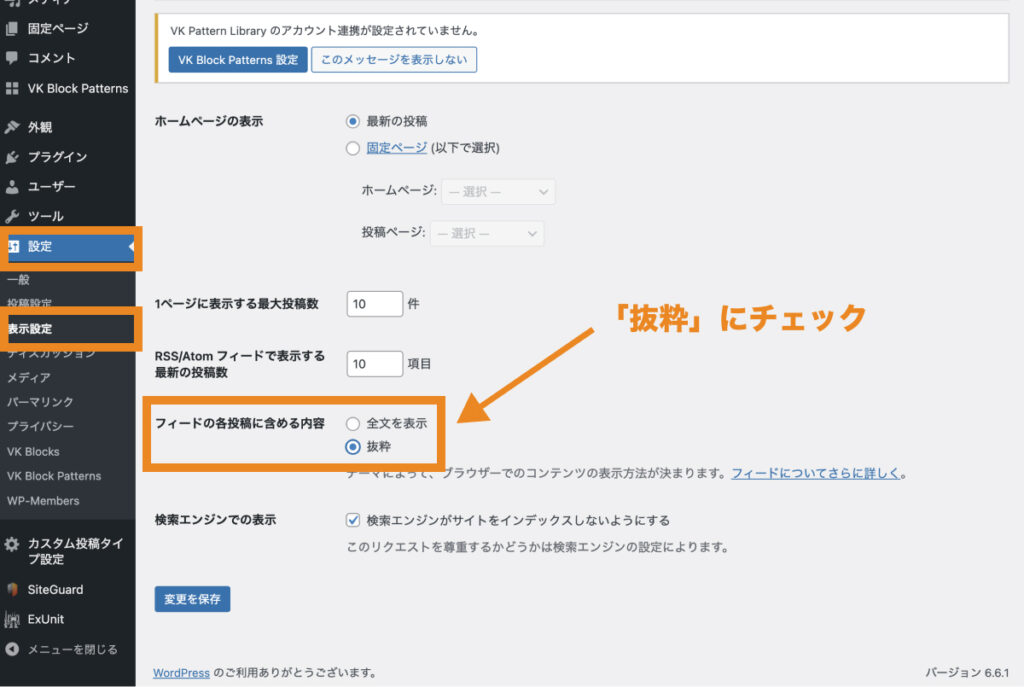The height and width of the screenshot is (687, 1024).
Task: Open ユーザー with the person icon
Action: click(x=14, y=184)
